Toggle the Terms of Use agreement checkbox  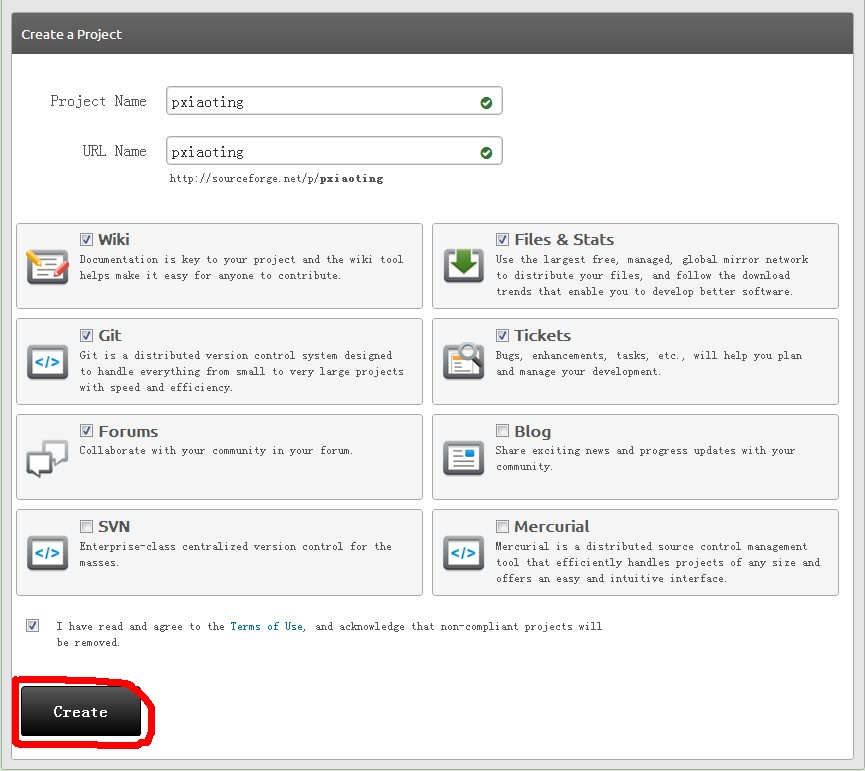tap(33, 625)
